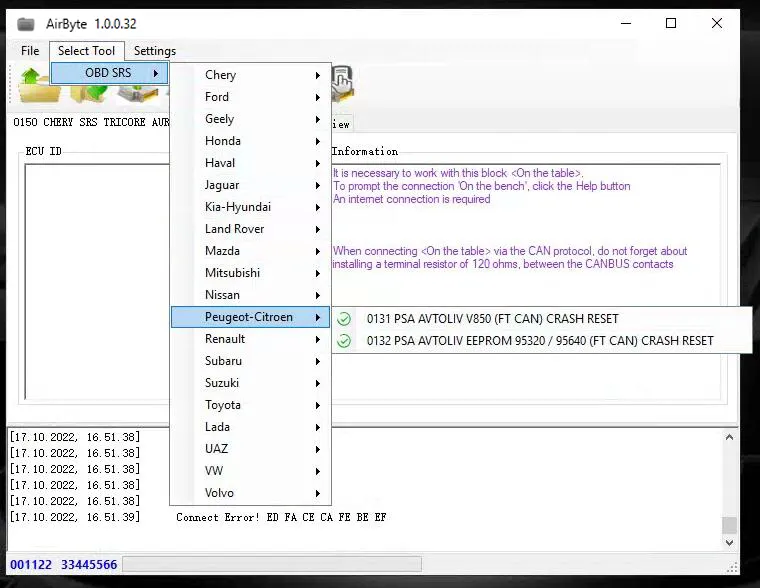760x588 pixels.
Task: Click the hand pointer device icon in toolbar
Action: (343, 83)
